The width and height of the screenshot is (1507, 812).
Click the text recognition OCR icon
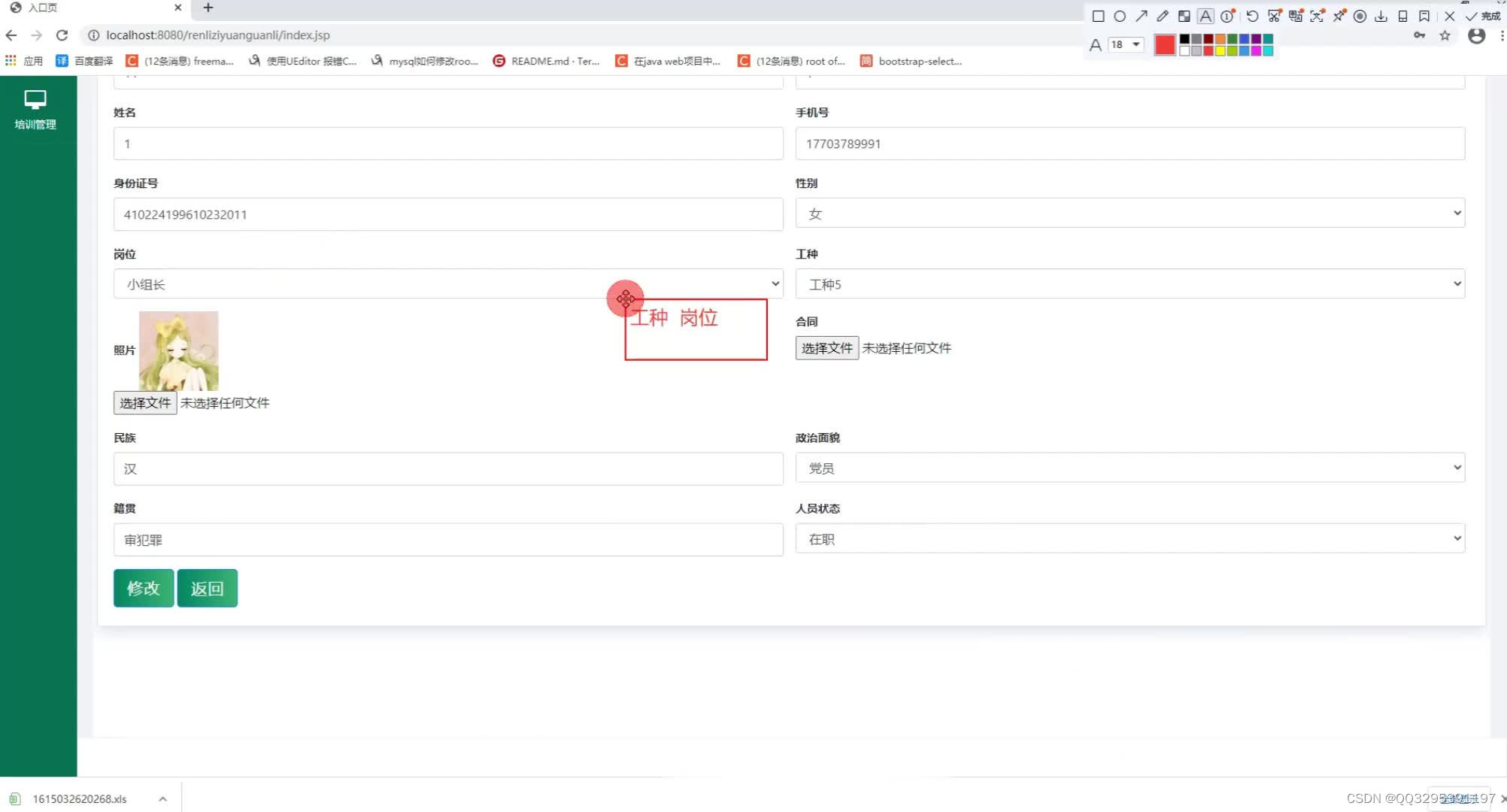(1317, 17)
